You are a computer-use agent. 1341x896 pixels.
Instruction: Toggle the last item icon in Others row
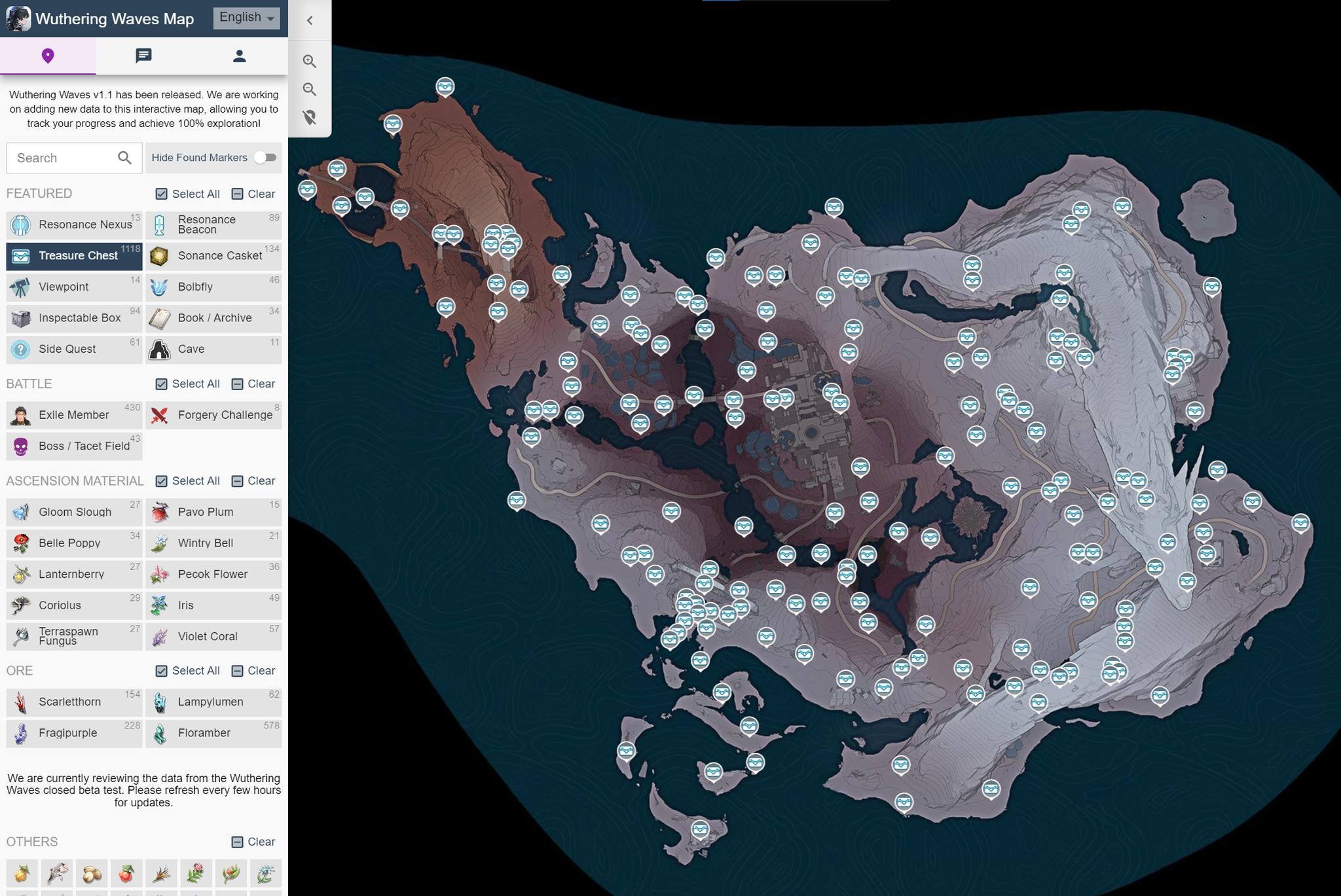pyautogui.click(x=266, y=873)
